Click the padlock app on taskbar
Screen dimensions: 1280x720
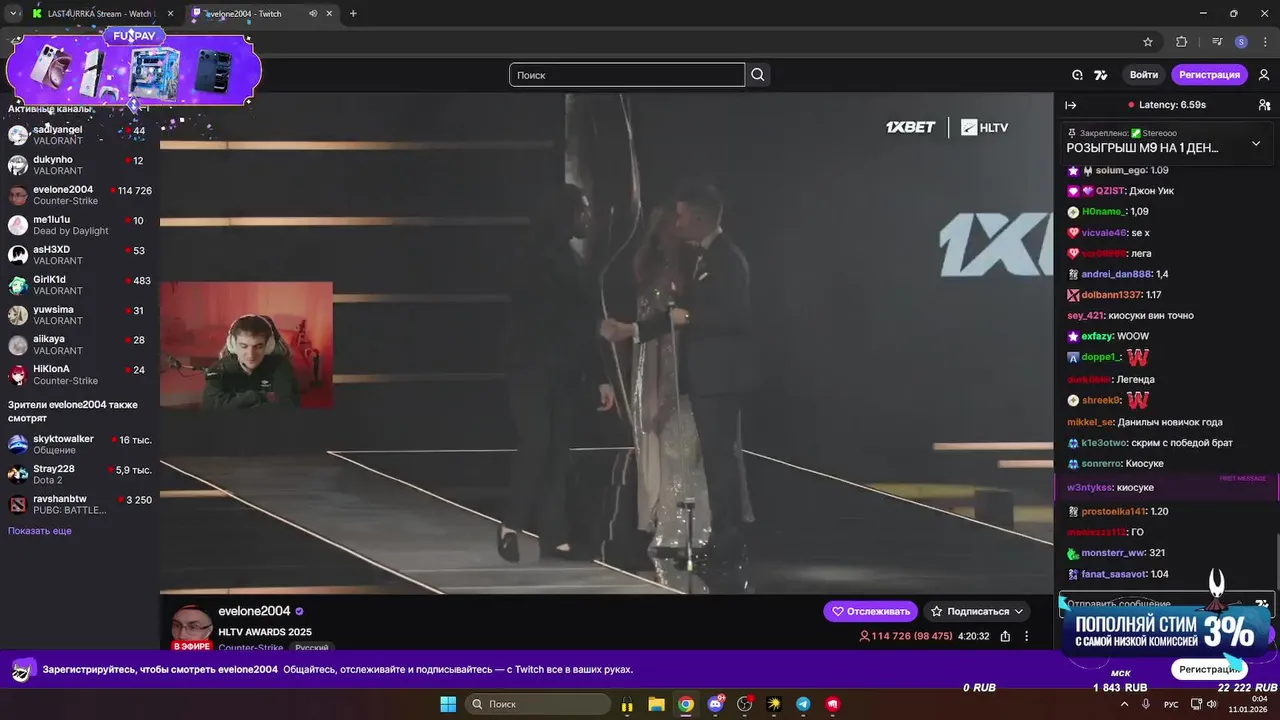pos(627,704)
